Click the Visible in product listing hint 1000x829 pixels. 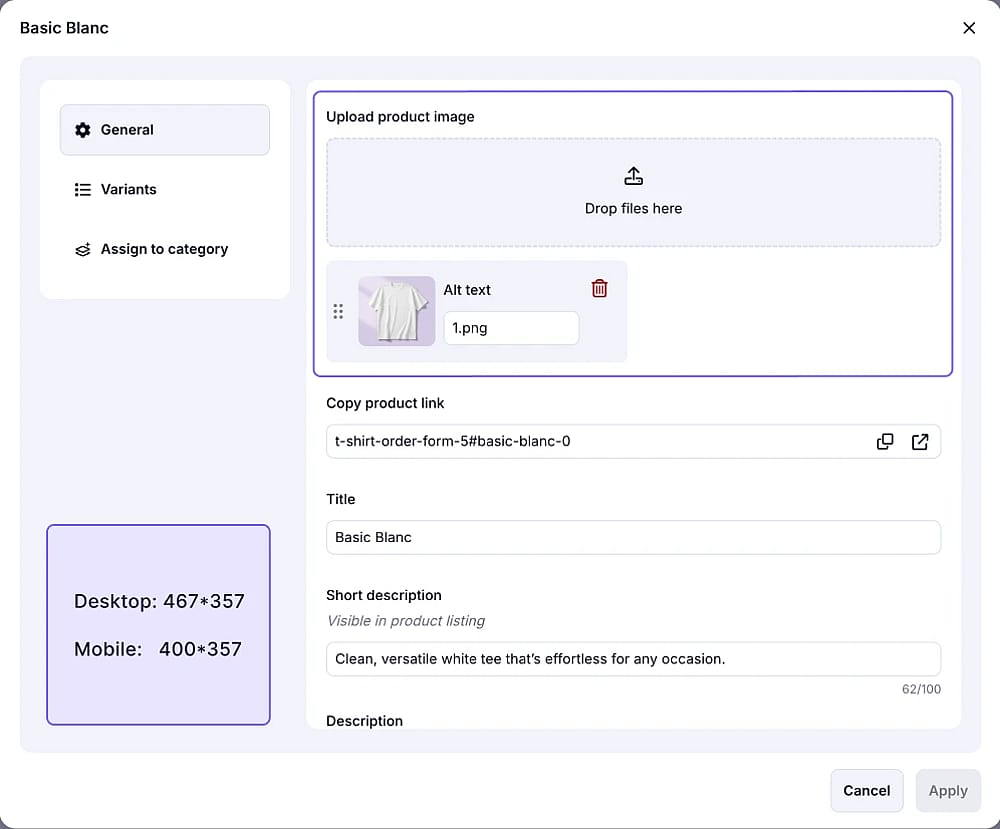[406, 621]
